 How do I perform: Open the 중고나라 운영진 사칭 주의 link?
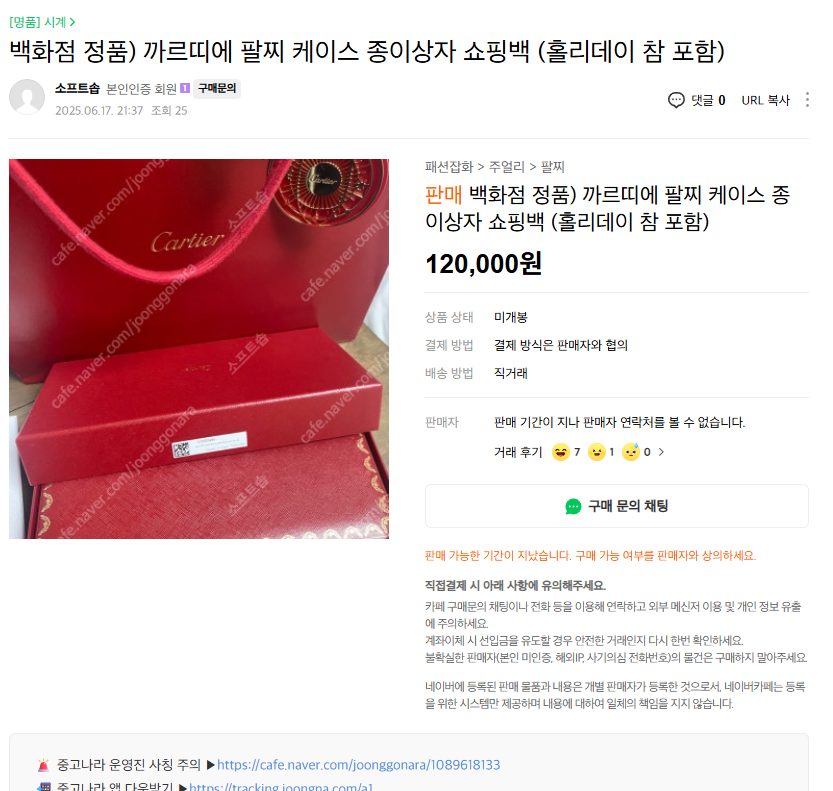358,765
